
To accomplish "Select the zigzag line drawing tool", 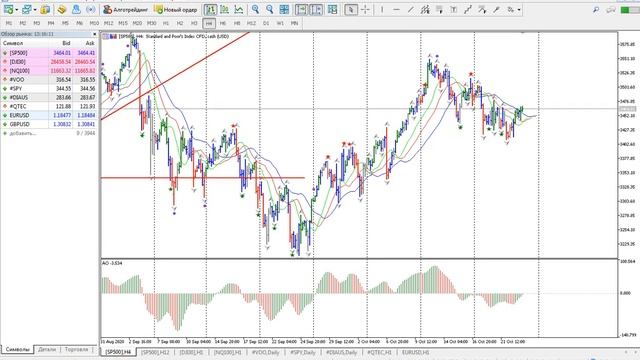I will 468,9.
